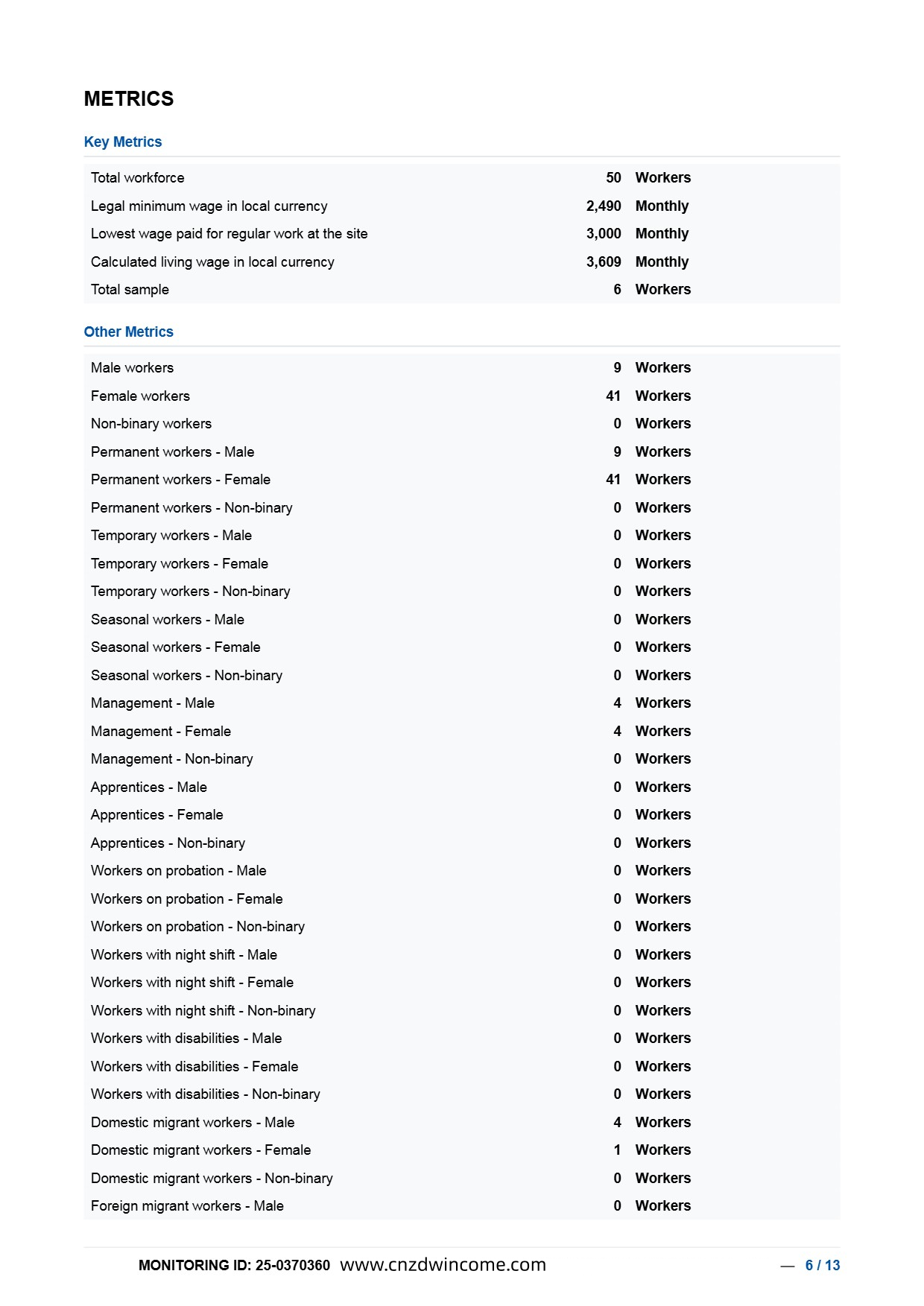
Task: Click the 3,609 calculated living wage value
Action: (x=604, y=262)
